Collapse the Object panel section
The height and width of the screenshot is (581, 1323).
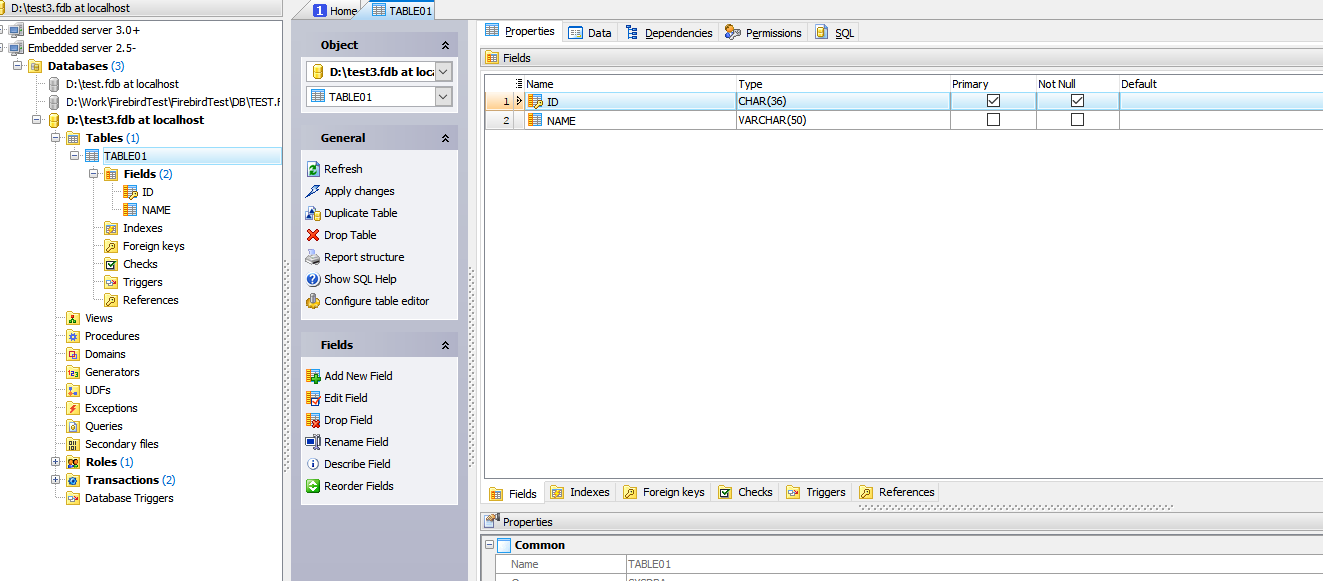[x=445, y=45]
